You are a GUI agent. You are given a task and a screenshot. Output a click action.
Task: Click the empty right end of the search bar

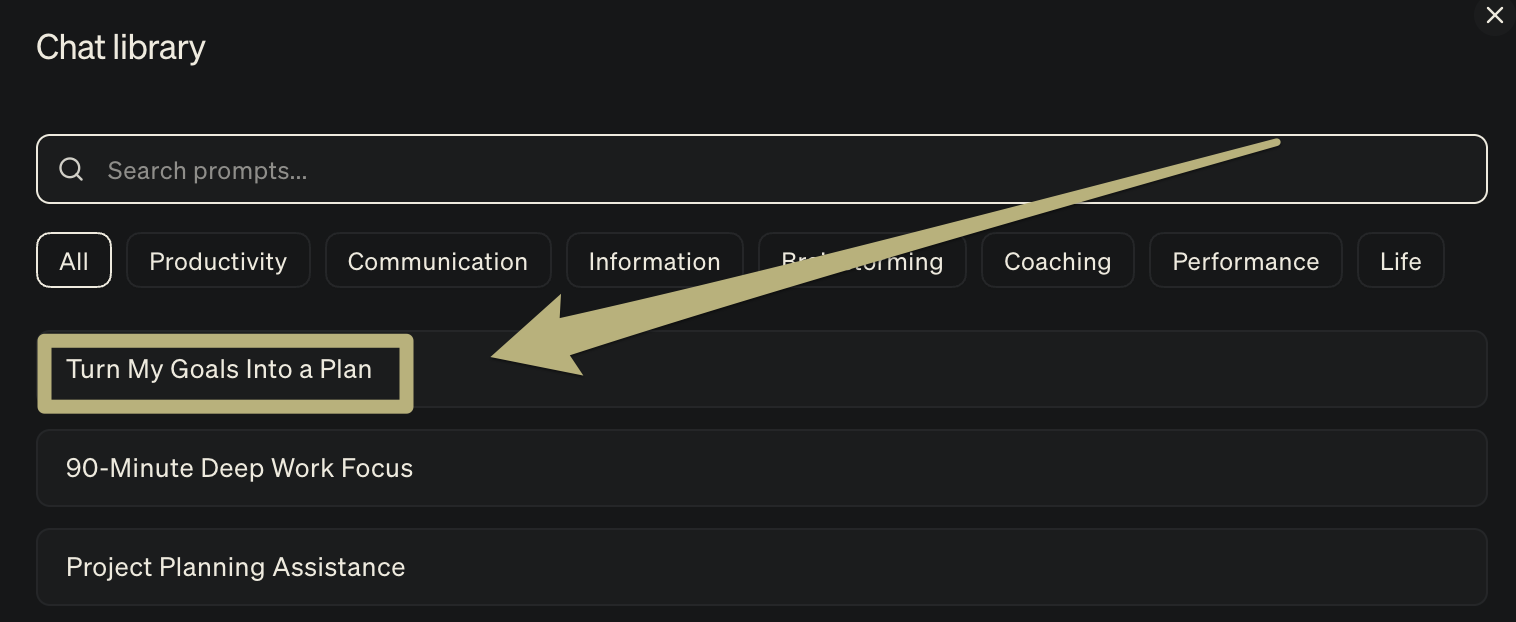[1400, 170]
